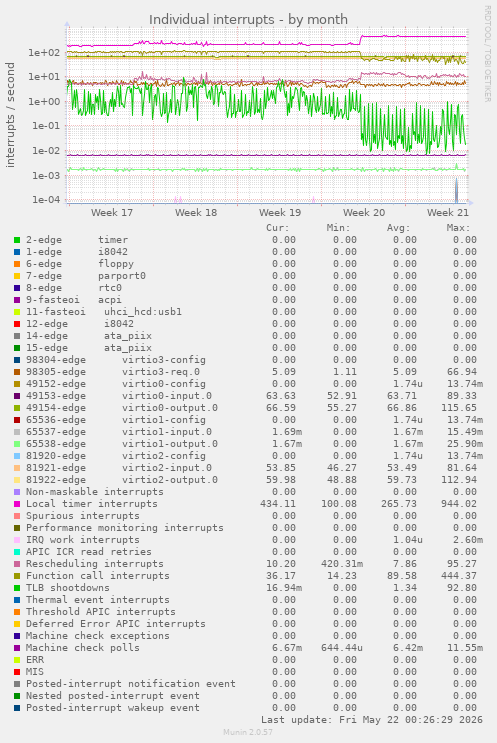
Task: Click the Week 21 x-axis label
Action: (448, 213)
